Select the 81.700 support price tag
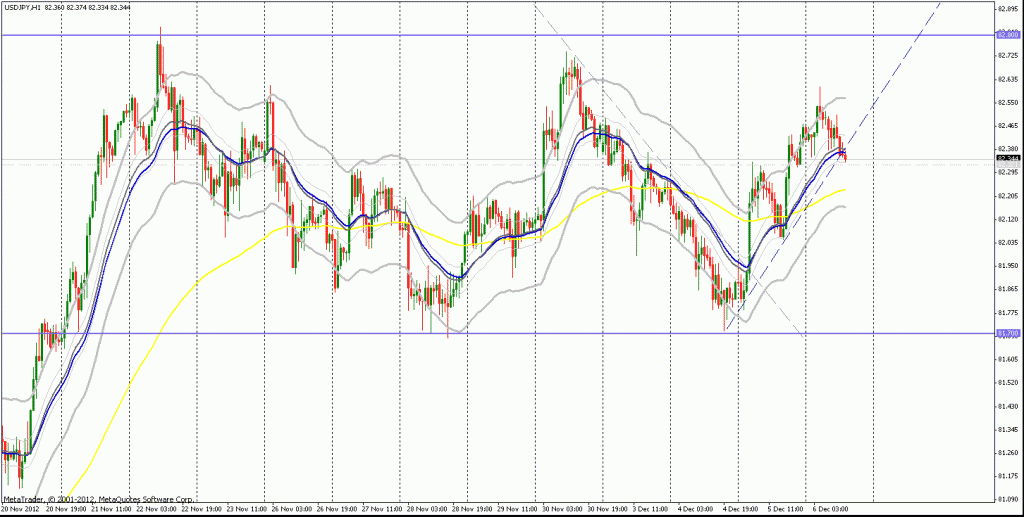 click(x=1006, y=333)
